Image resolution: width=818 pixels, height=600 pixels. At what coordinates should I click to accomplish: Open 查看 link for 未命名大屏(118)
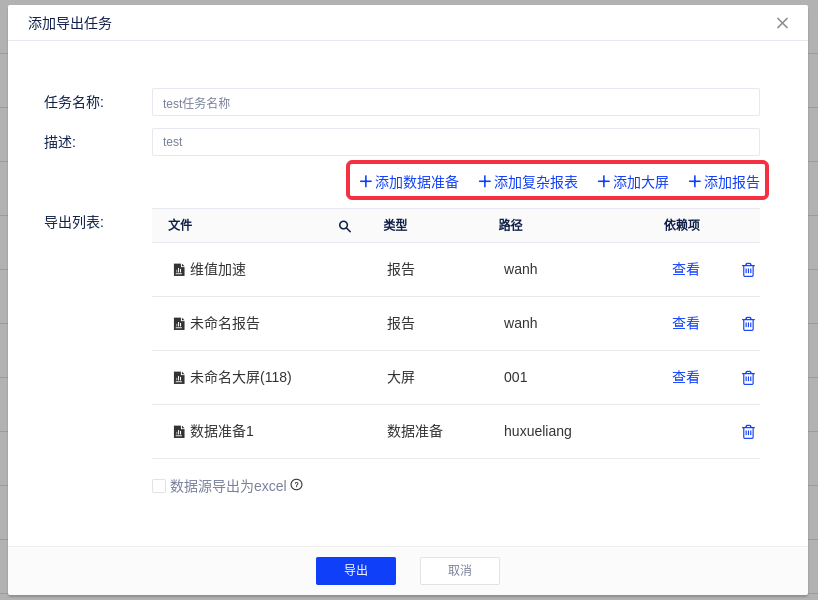(686, 378)
